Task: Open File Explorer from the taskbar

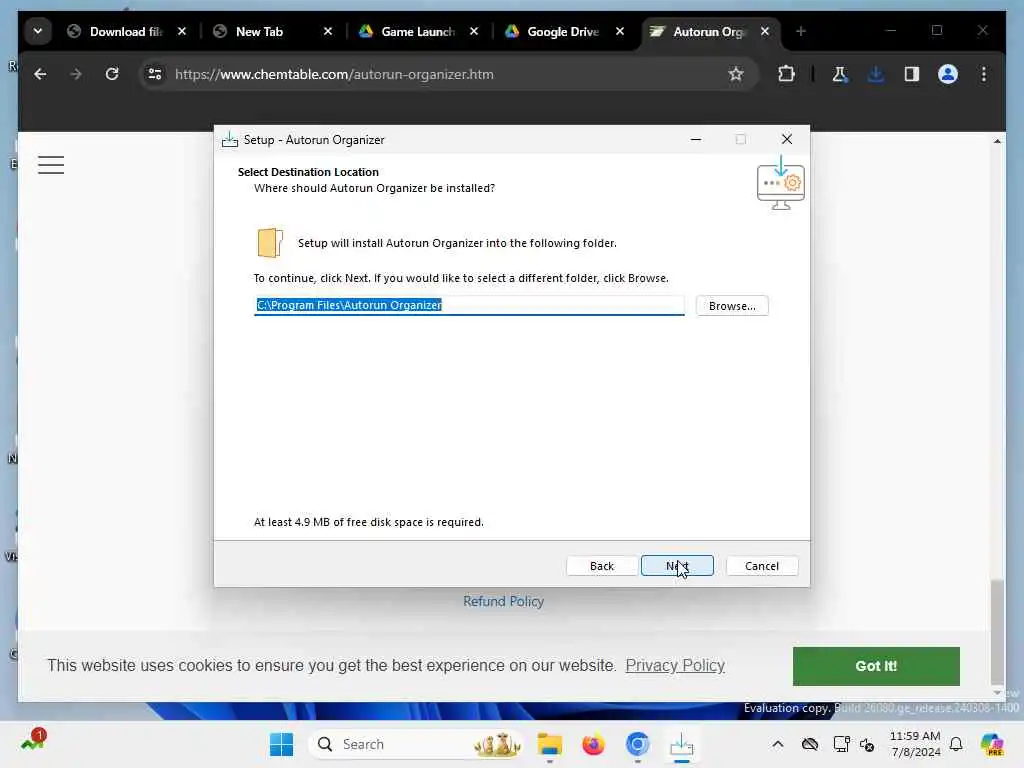Action: click(x=549, y=744)
